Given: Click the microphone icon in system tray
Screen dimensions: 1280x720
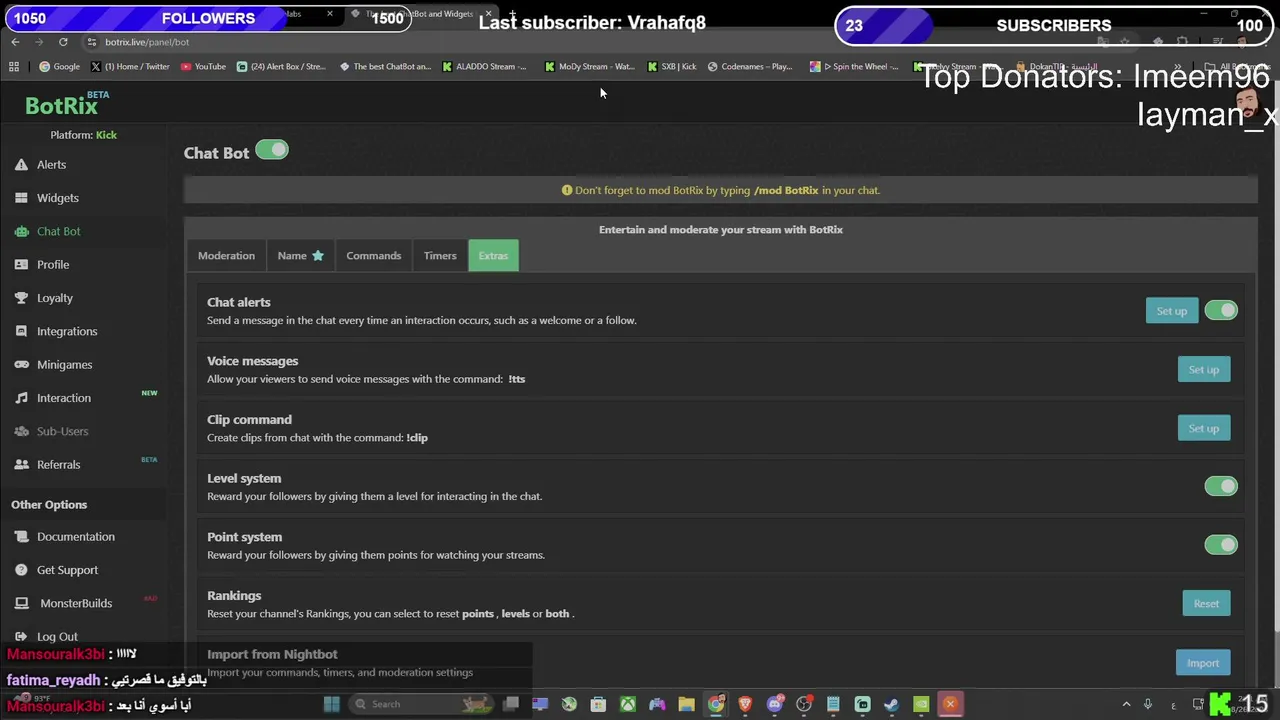Looking at the screenshot, I should (1148, 704).
